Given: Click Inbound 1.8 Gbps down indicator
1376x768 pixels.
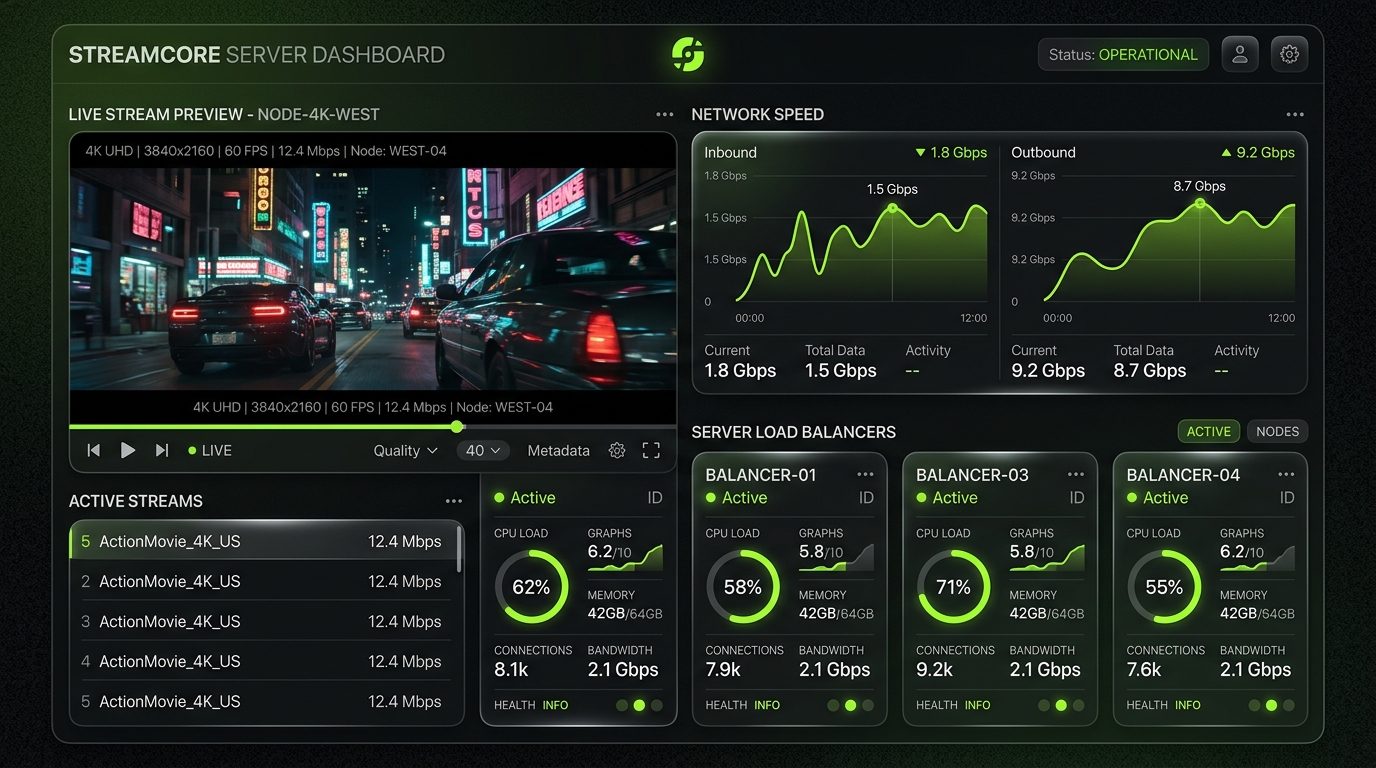Looking at the screenshot, I should coord(951,153).
